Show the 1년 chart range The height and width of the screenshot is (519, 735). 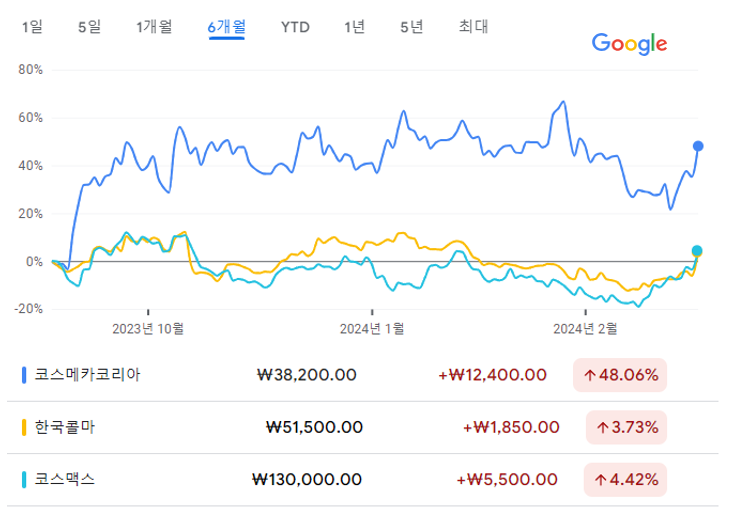354,27
